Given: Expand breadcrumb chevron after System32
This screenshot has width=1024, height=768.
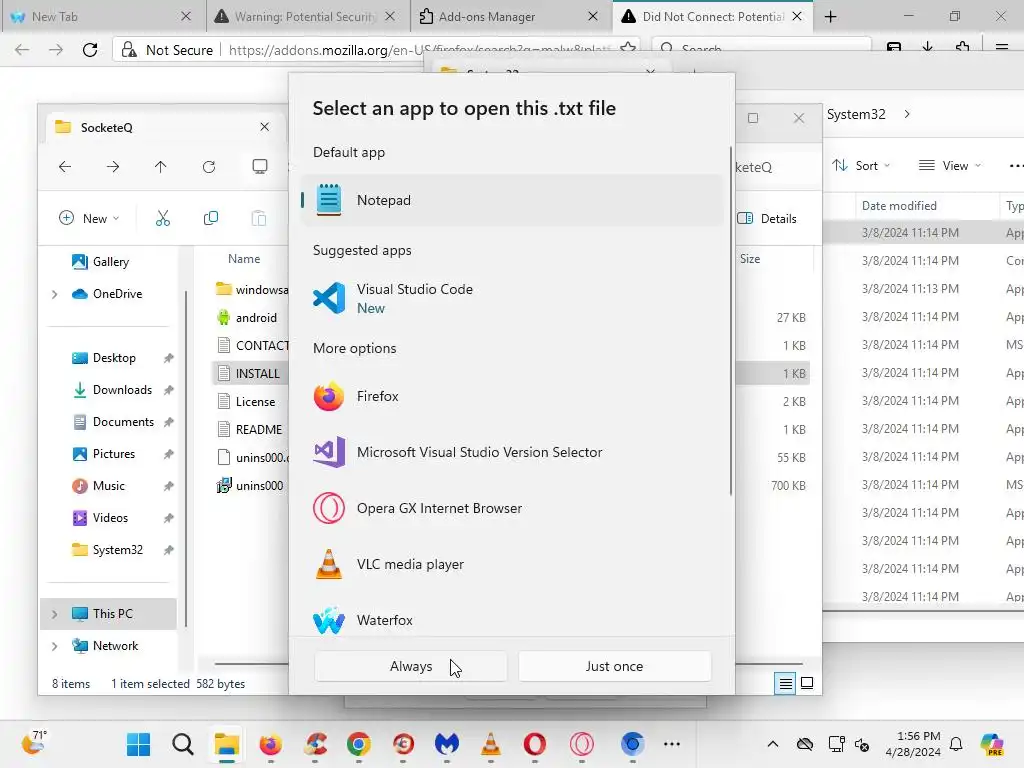Looking at the screenshot, I should pyautogui.click(x=907, y=114).
